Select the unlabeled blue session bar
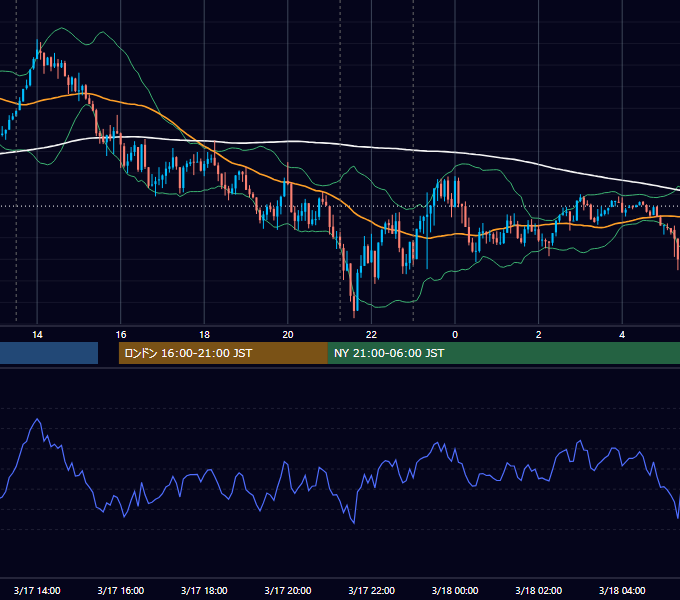This screenshot has height=600, width=680. pyautogui.click(x=49, y=353)
